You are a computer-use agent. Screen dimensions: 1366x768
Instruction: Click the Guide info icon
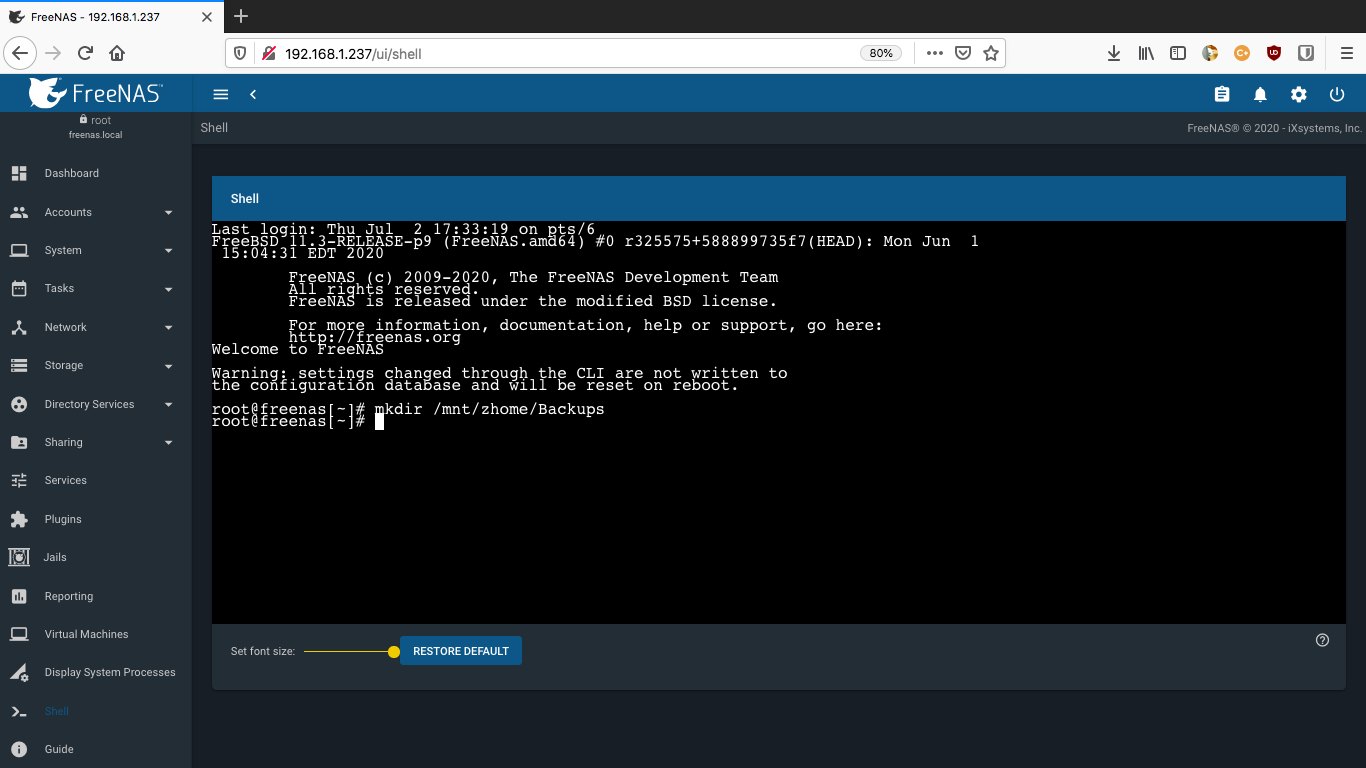click(19, 749)
